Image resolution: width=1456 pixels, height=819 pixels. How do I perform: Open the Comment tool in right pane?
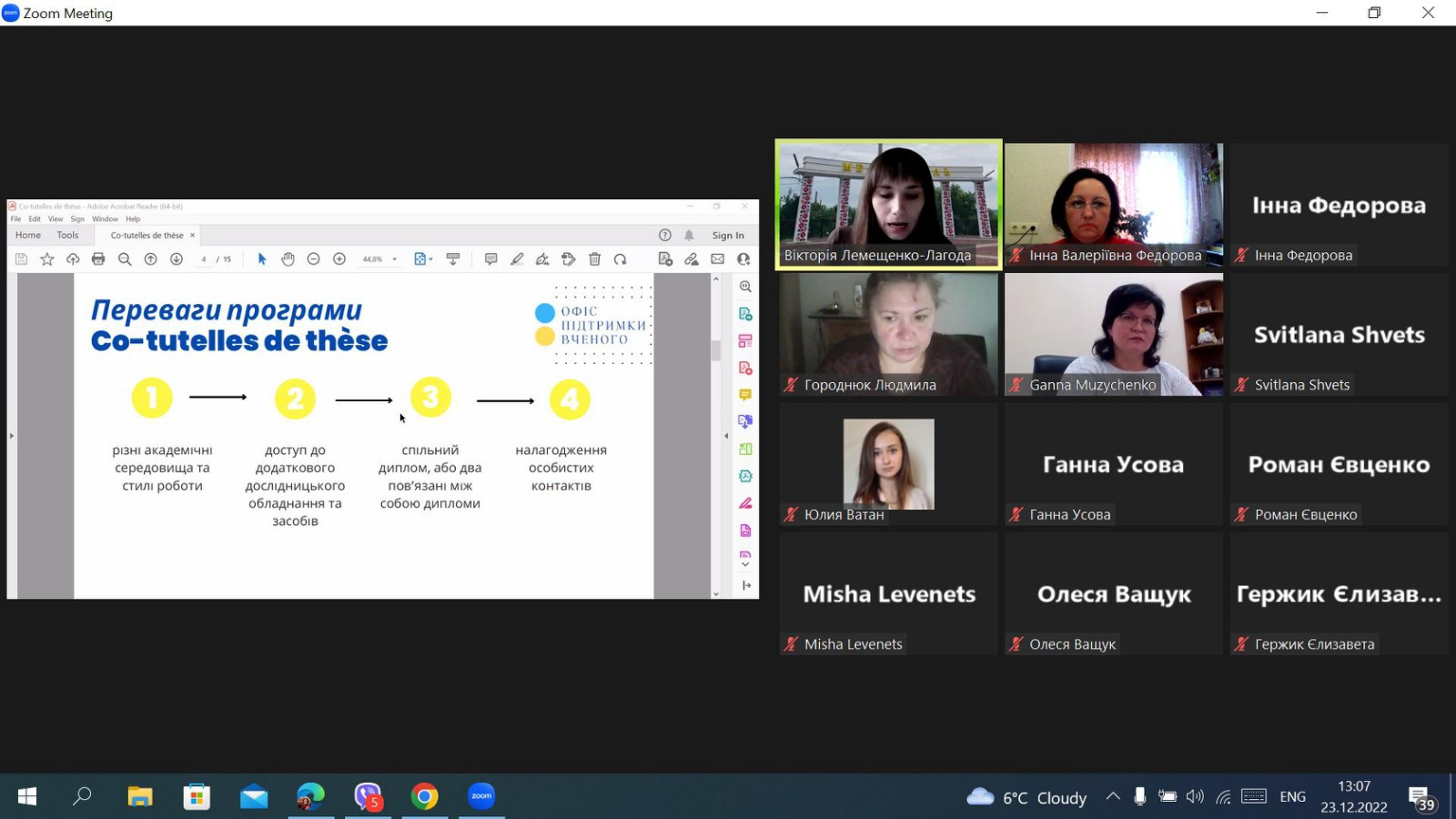[x=745, y=395]
